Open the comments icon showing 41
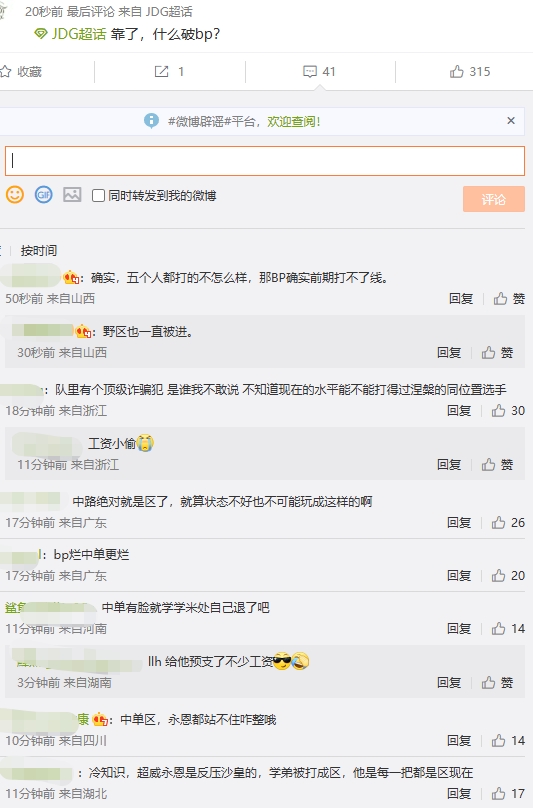The height and width of the screenshot is (808, 533). pyautogui.click(x=310, y=72)
